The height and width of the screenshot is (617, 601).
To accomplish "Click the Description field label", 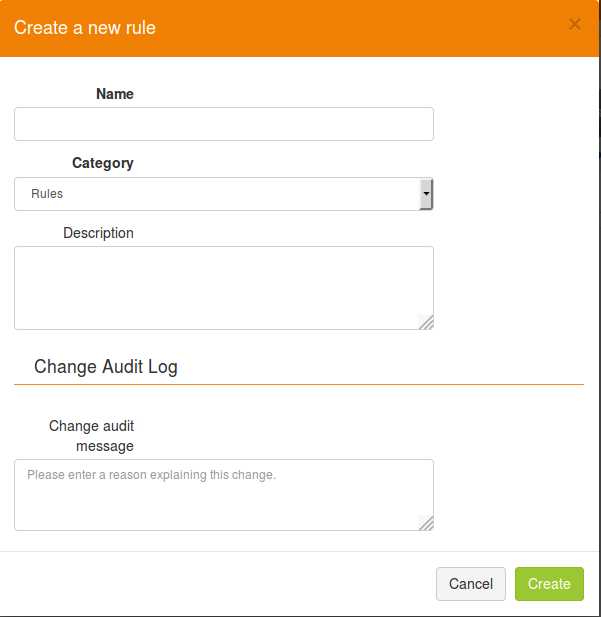I will 98,233.
